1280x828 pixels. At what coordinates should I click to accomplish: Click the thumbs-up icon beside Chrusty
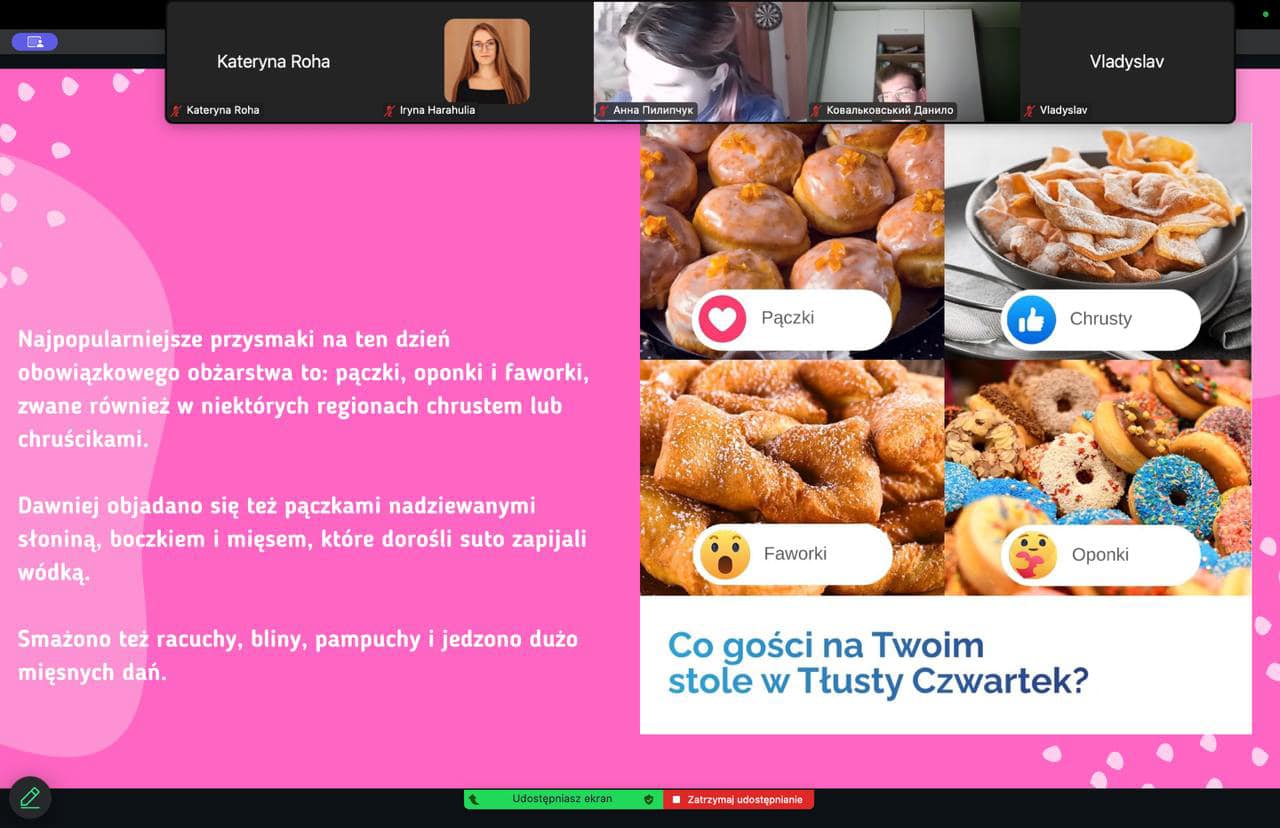(x=1031, y=320)
